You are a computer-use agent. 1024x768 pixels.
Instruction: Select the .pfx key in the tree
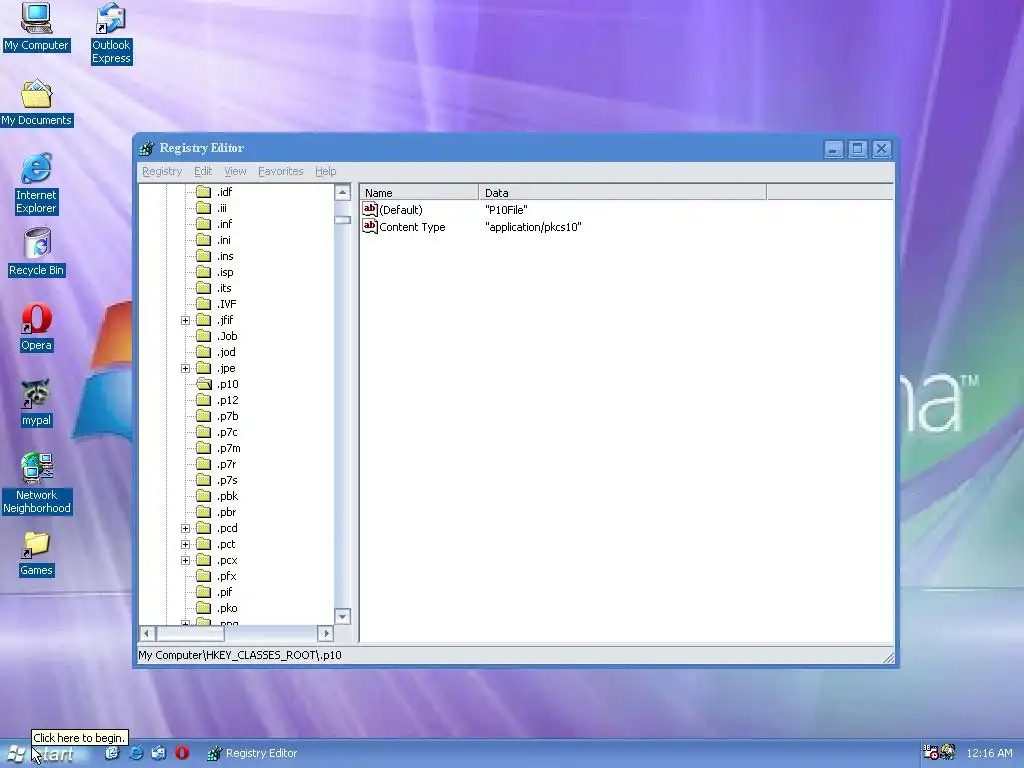227,576
